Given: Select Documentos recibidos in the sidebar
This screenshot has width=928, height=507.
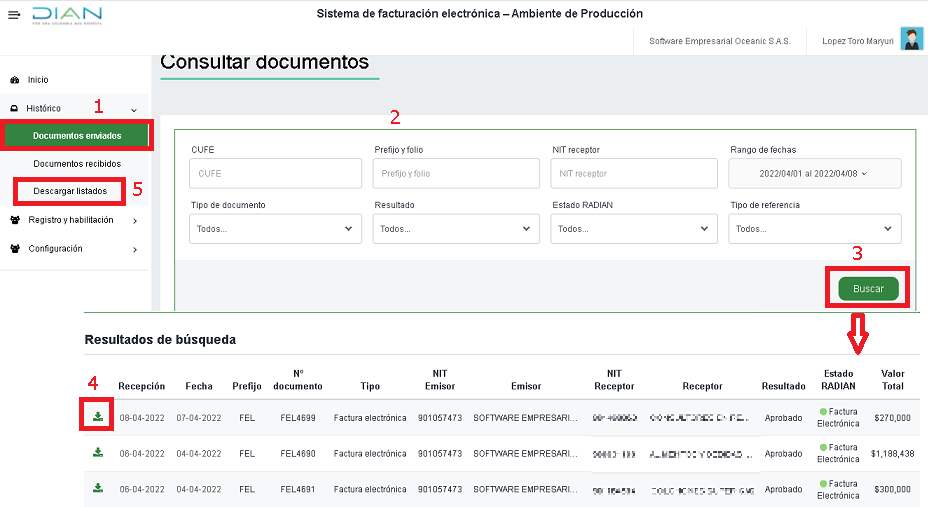Looking at the screenshot, I should coord(77,164).
